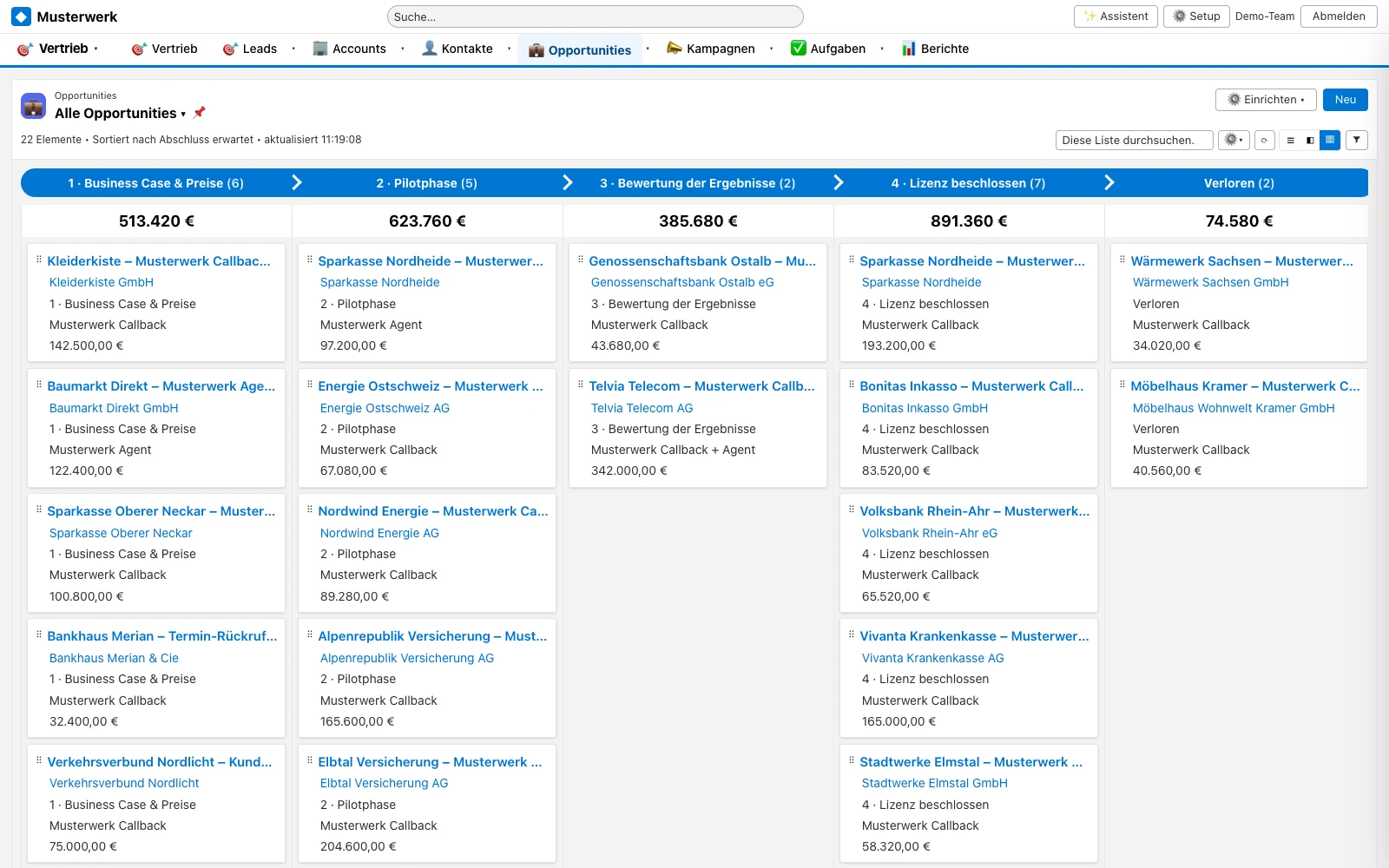The image size is (1389, 868).
Task: Open the Setup button
Action: tap(1196, 16)
